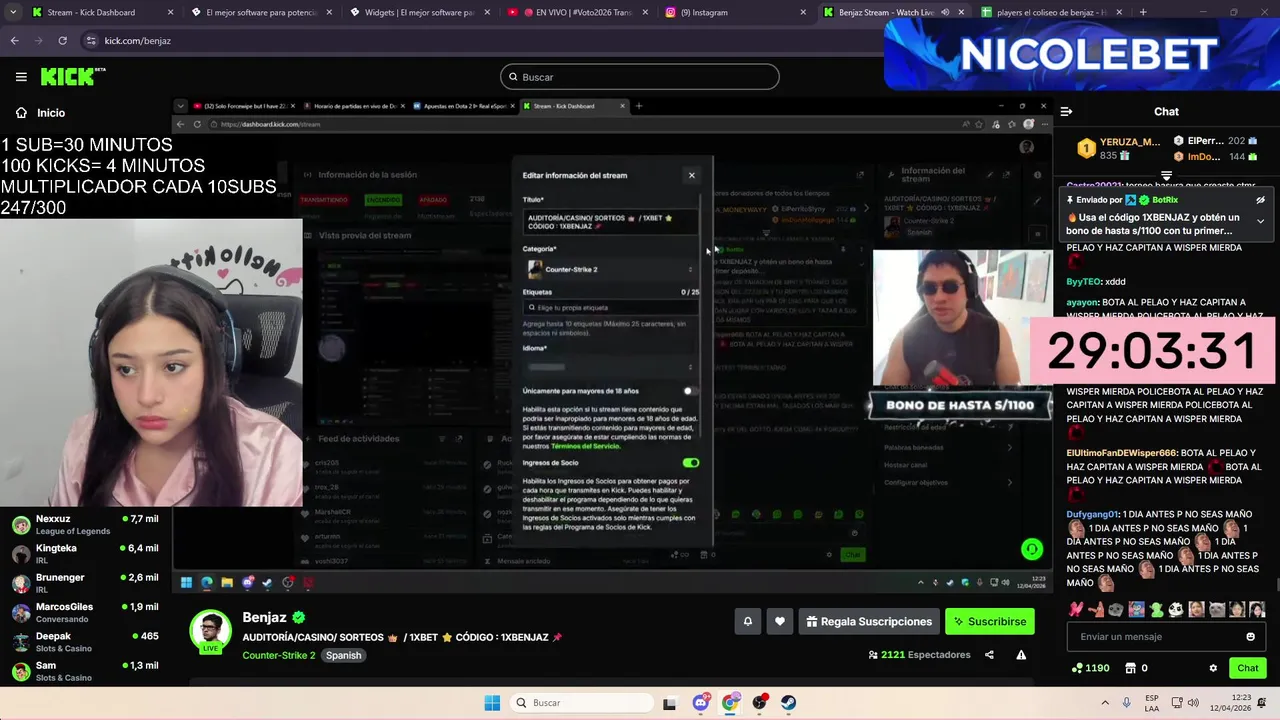Open MarcosGiles channel in sidebar
This screenshot has width=1280, height=720.
point(85,612)
